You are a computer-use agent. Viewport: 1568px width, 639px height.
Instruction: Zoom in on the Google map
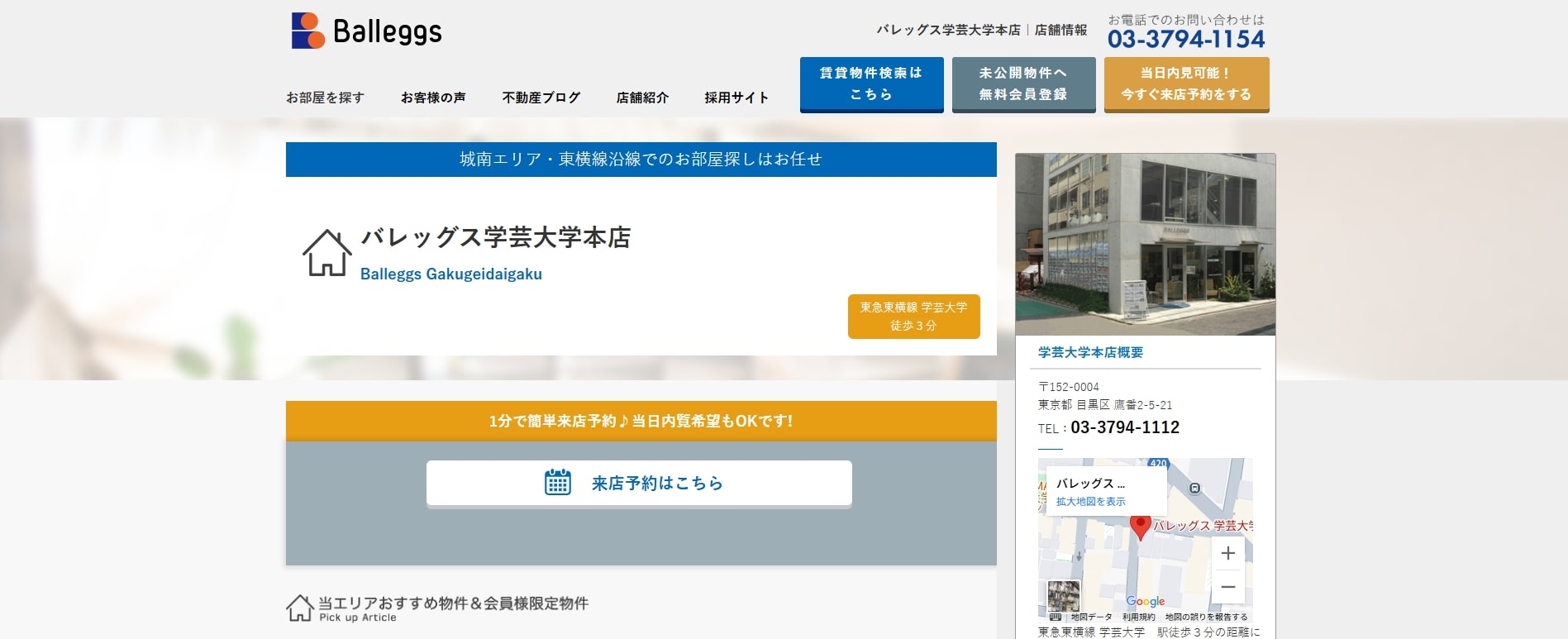1228,553
